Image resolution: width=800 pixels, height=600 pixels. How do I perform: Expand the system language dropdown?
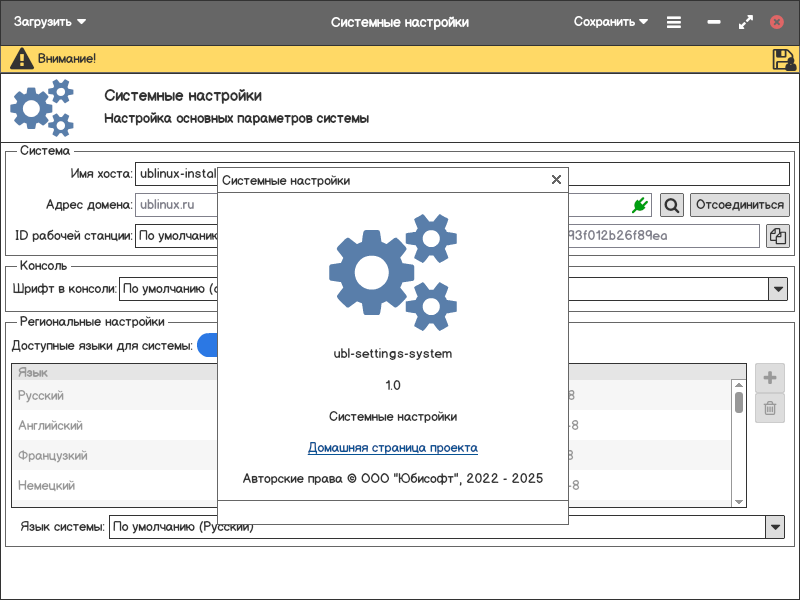pos(775,526)
